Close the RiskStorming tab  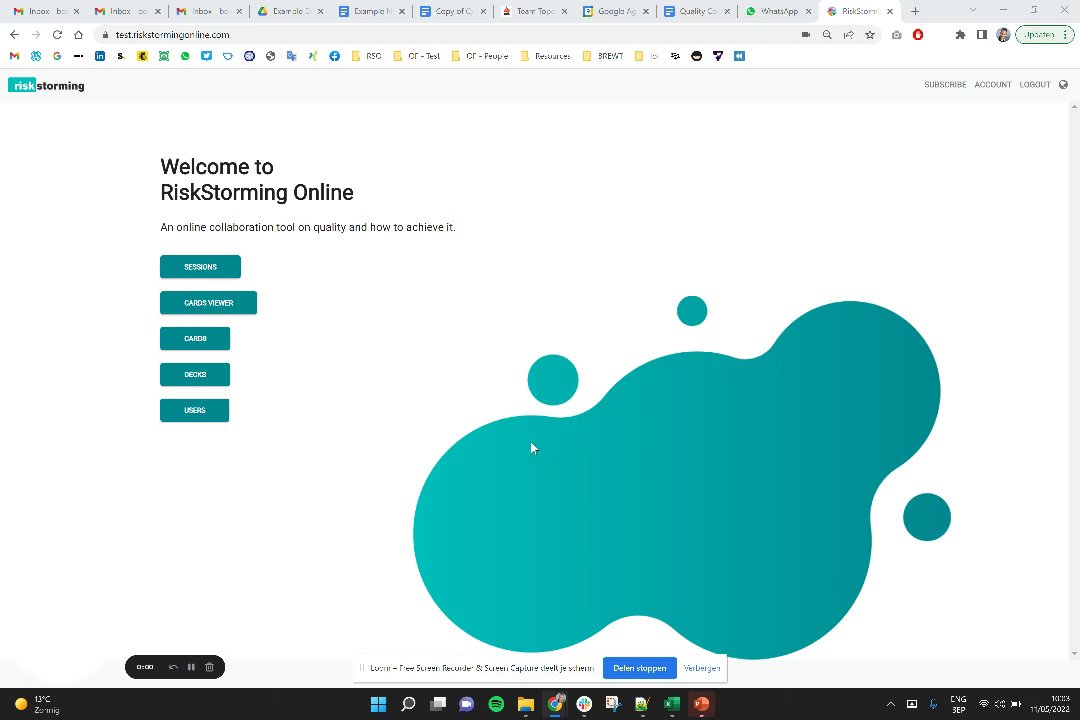point(890,11)
